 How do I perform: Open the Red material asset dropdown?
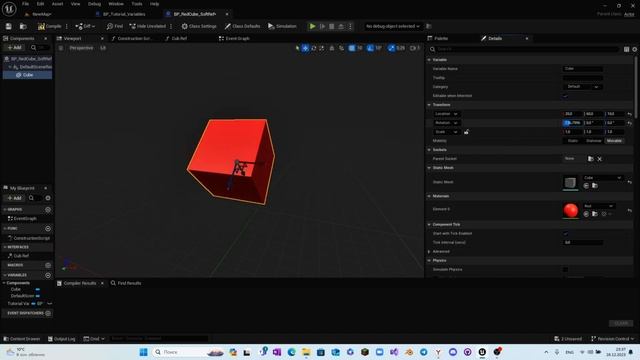(x=598, y=206)
